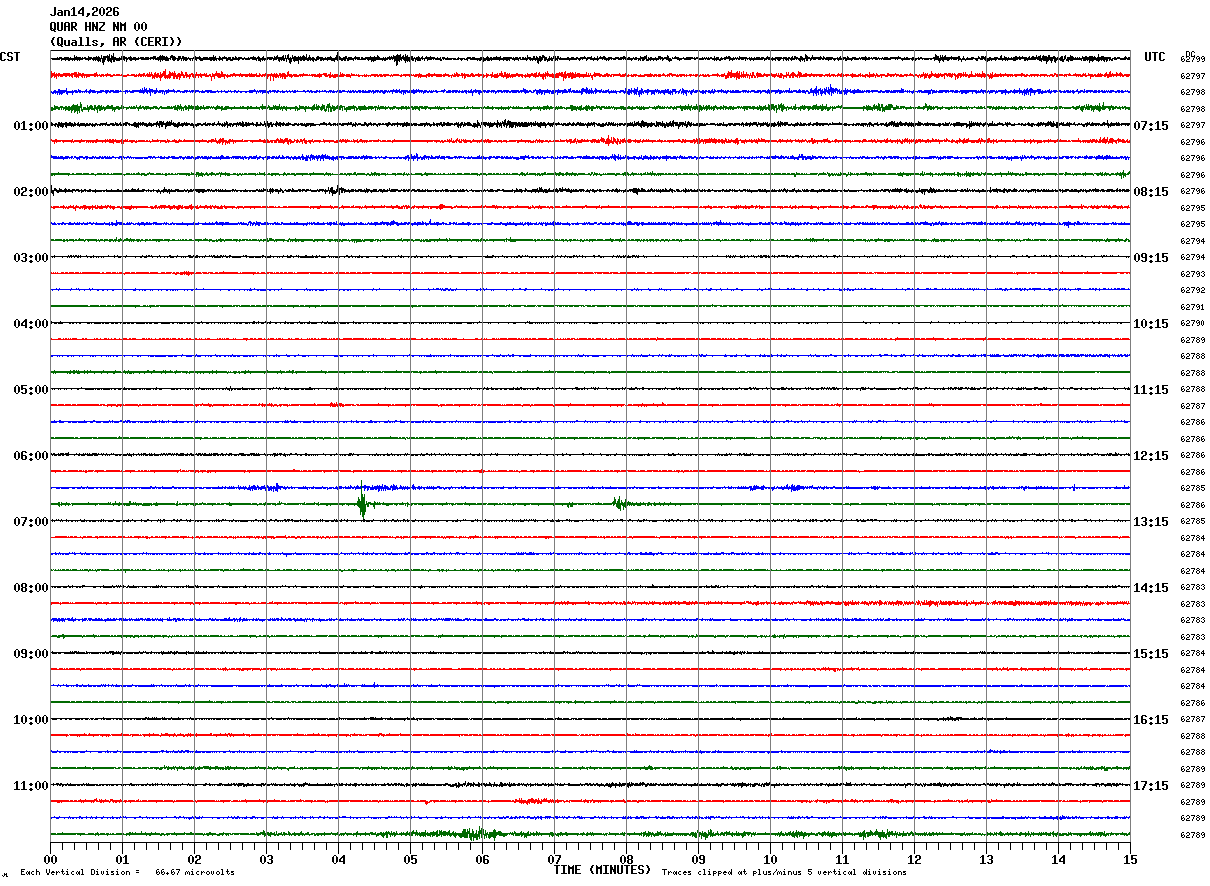
Task: Click the 07:15 UTC time label
Action: point(1150,126)
